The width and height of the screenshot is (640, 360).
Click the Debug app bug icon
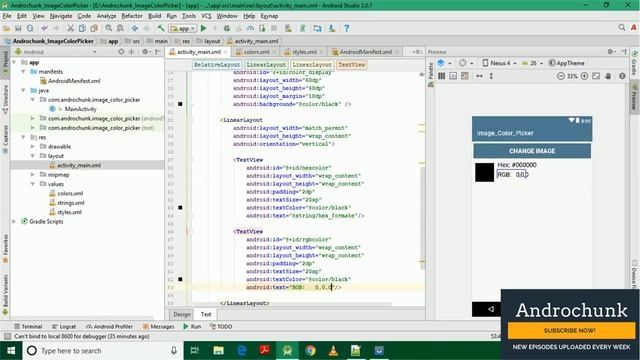(x=227, y=29)
